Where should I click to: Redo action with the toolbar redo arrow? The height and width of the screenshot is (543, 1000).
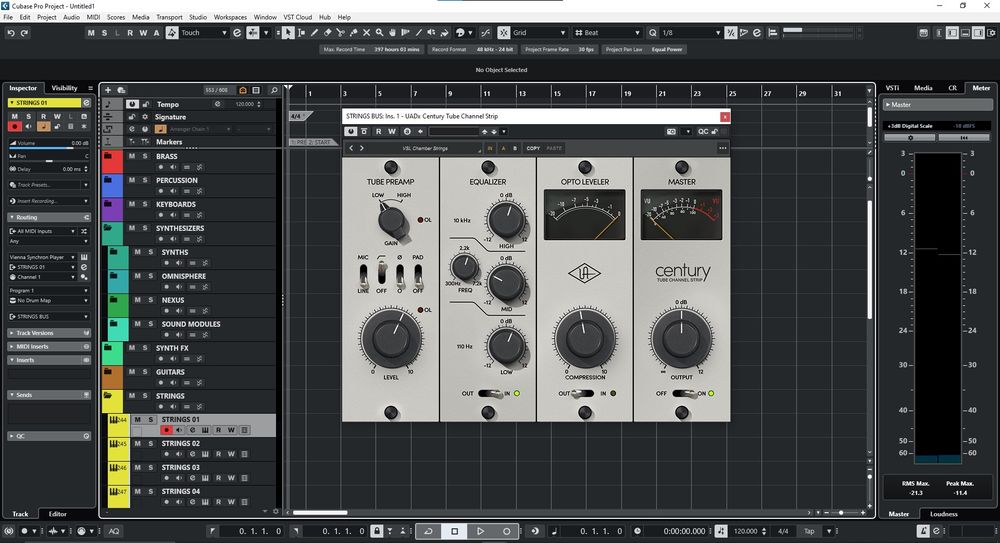pos(24,33)
